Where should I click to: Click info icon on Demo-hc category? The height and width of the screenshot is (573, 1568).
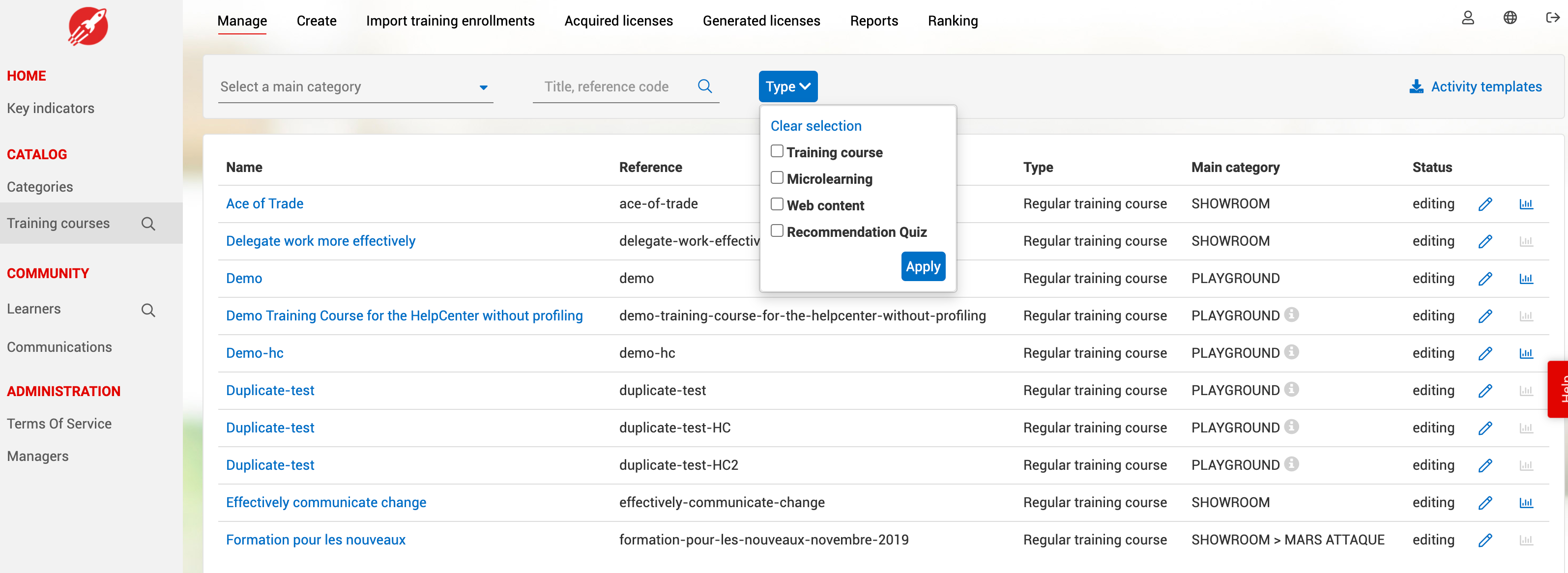click(x=1291, y=352)
